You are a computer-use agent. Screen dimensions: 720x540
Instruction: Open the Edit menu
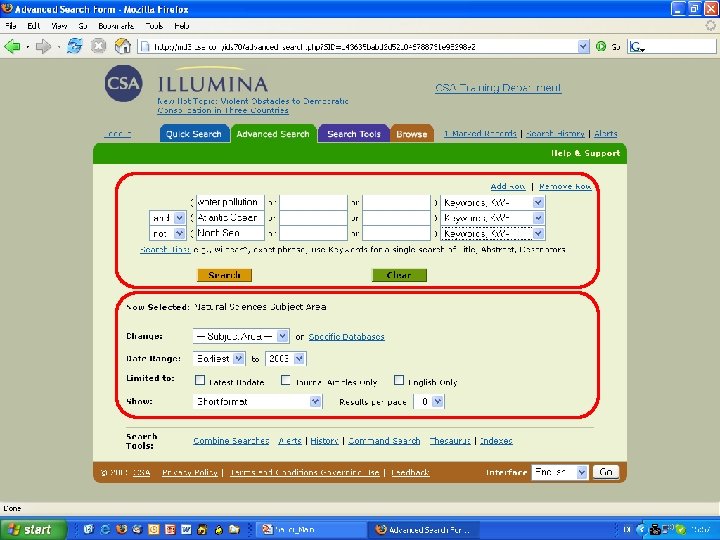pos(33,26)
